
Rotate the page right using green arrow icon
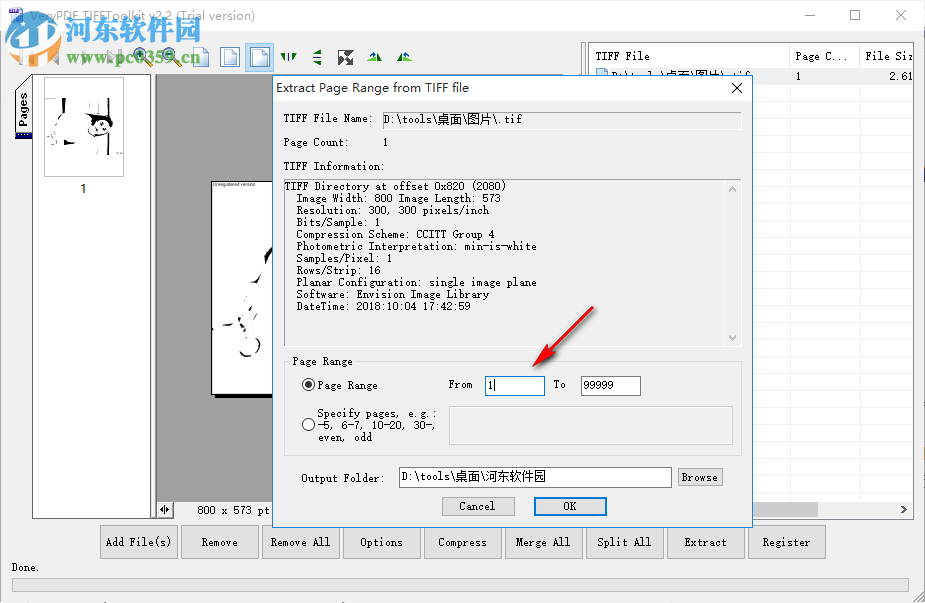click(403, 57)
